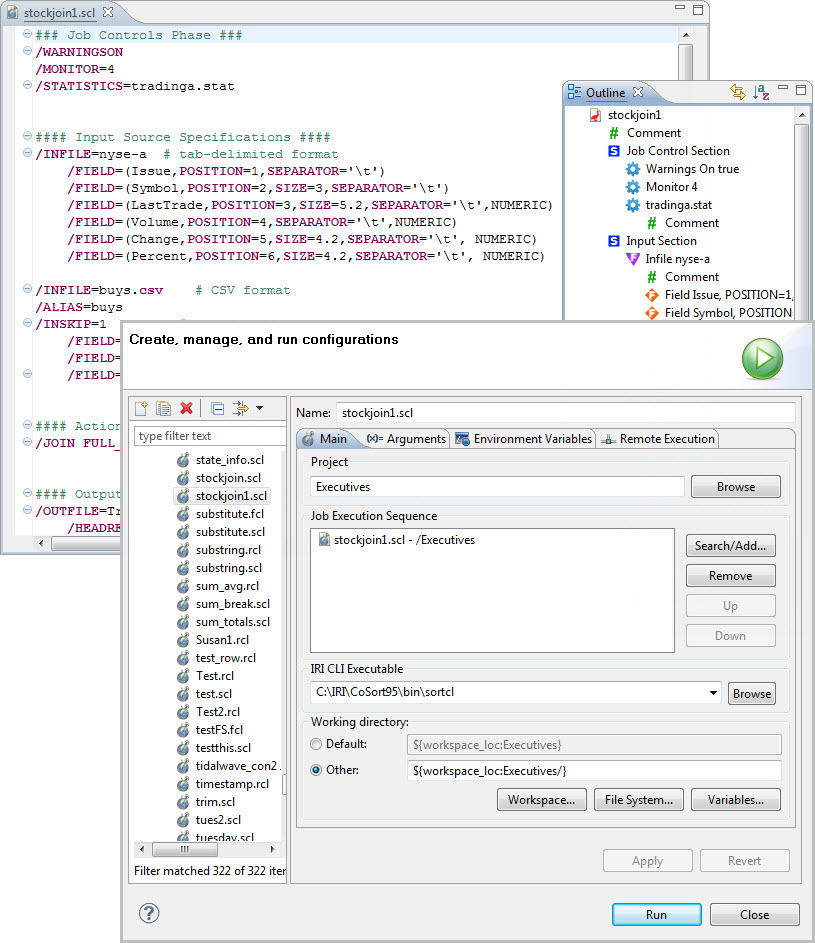Click the Name input field
Image resolution: width=815 pixels, height=943 pixels.
click(x=565, y=413)
